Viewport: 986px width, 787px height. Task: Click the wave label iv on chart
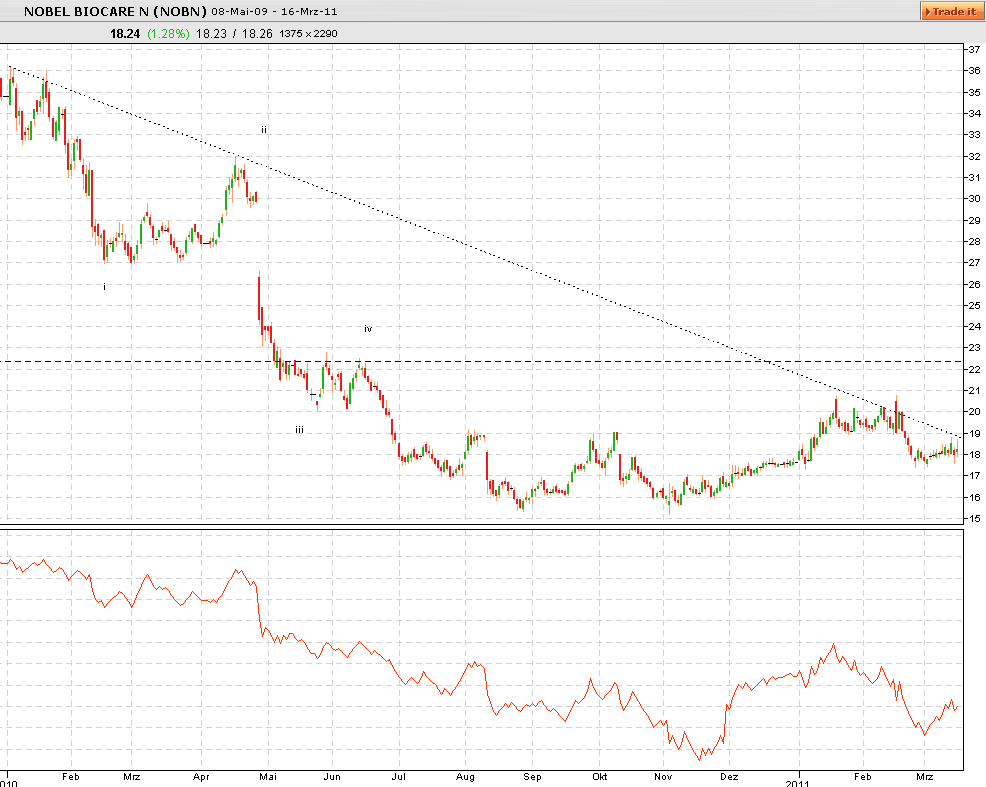tap(368, 329)
